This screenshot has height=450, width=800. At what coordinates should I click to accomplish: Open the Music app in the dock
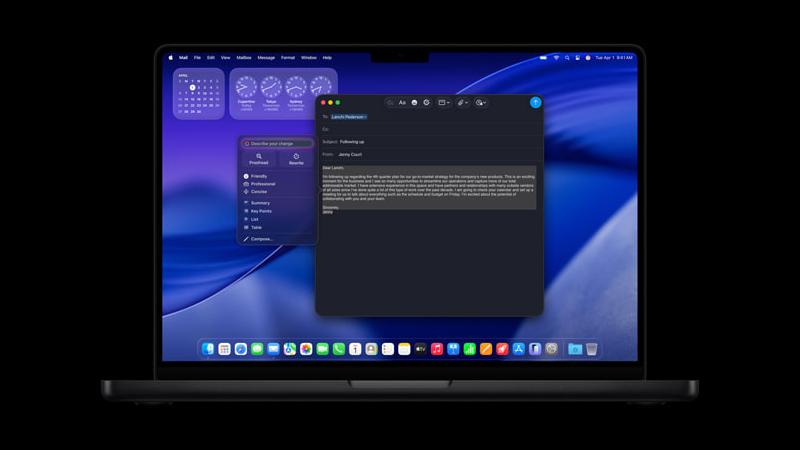coord(437,349)
